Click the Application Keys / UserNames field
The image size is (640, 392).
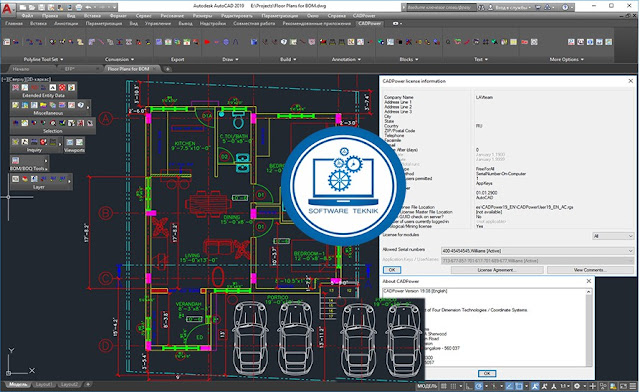537,261
